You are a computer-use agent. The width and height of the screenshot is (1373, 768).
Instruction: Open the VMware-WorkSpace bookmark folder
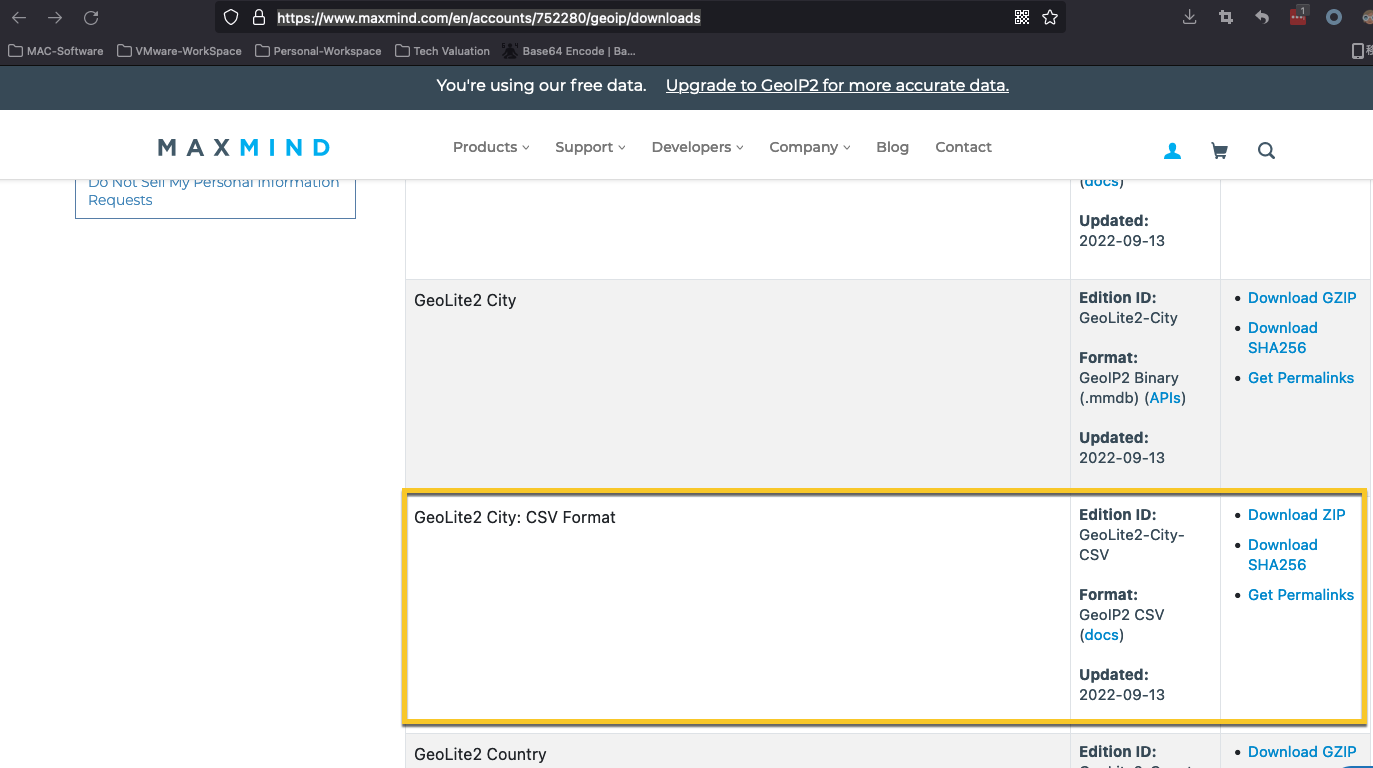coord(179,51)
